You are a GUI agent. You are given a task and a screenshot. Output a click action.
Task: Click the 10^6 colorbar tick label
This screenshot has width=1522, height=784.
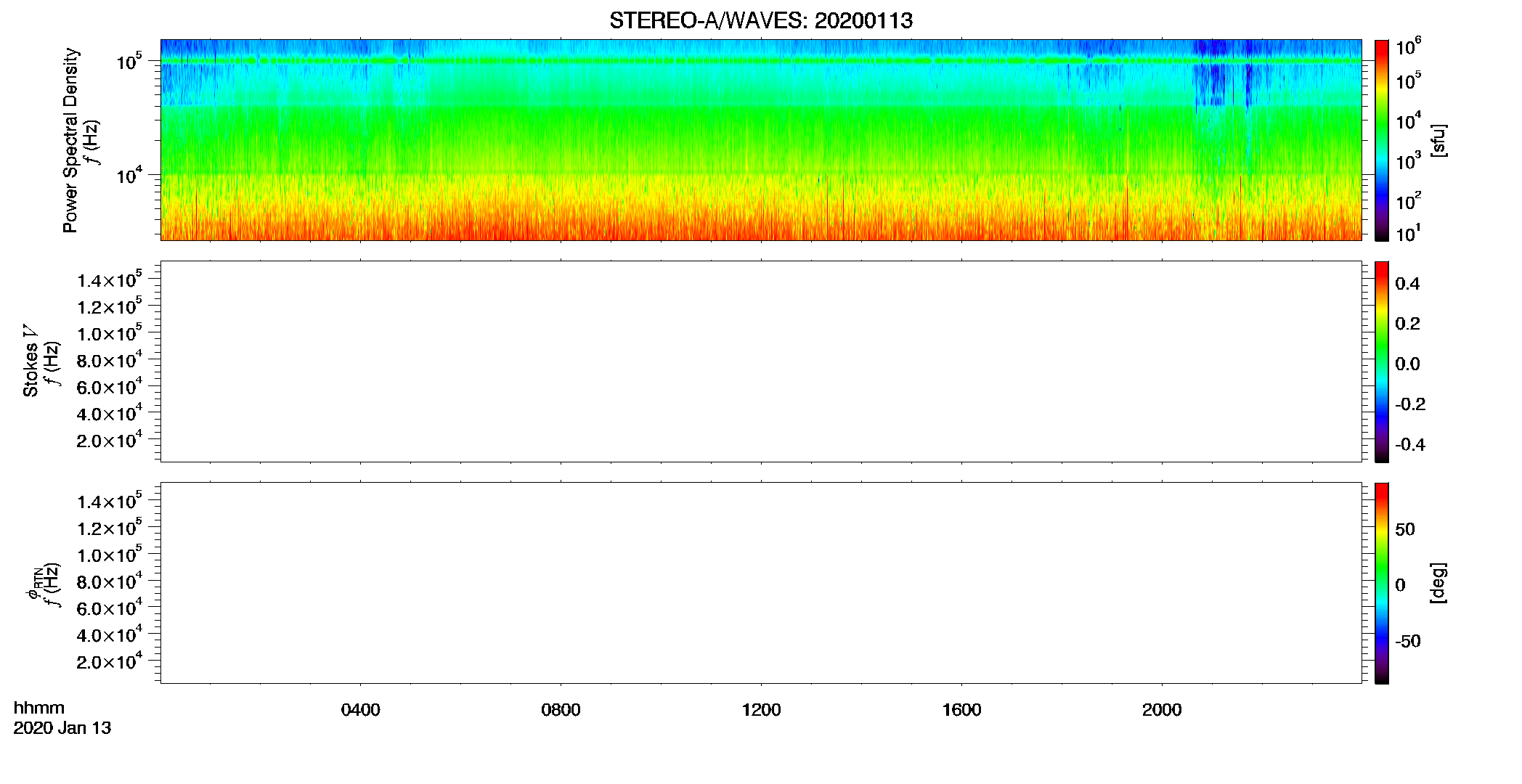[x=1408, y=48]
